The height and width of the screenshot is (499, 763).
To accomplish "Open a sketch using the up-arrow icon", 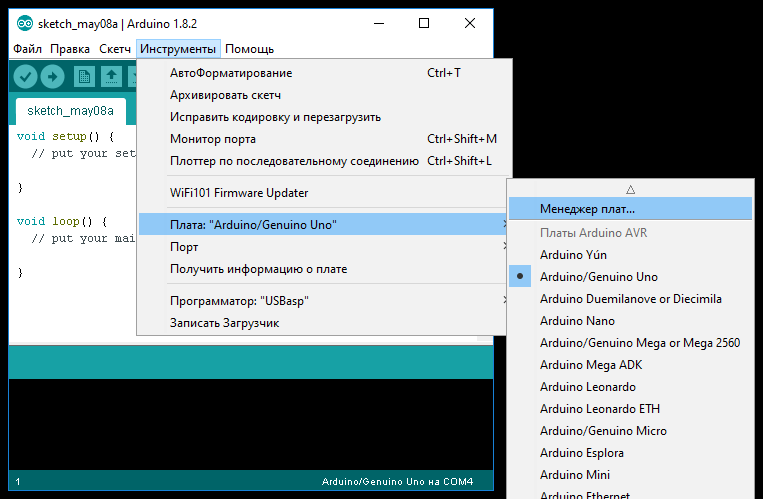I will click(x=111, y=76).
